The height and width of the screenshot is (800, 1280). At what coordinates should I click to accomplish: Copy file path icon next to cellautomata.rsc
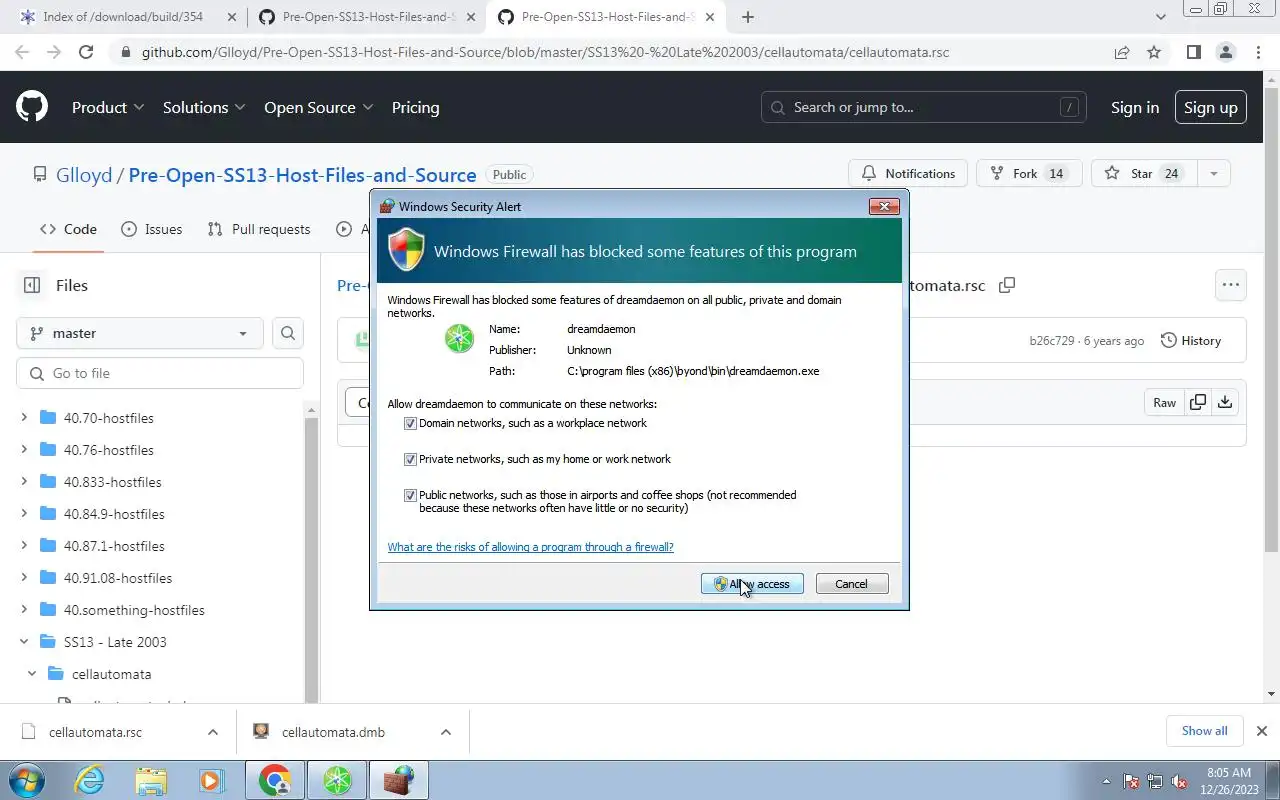click(x=1007, y=285)
